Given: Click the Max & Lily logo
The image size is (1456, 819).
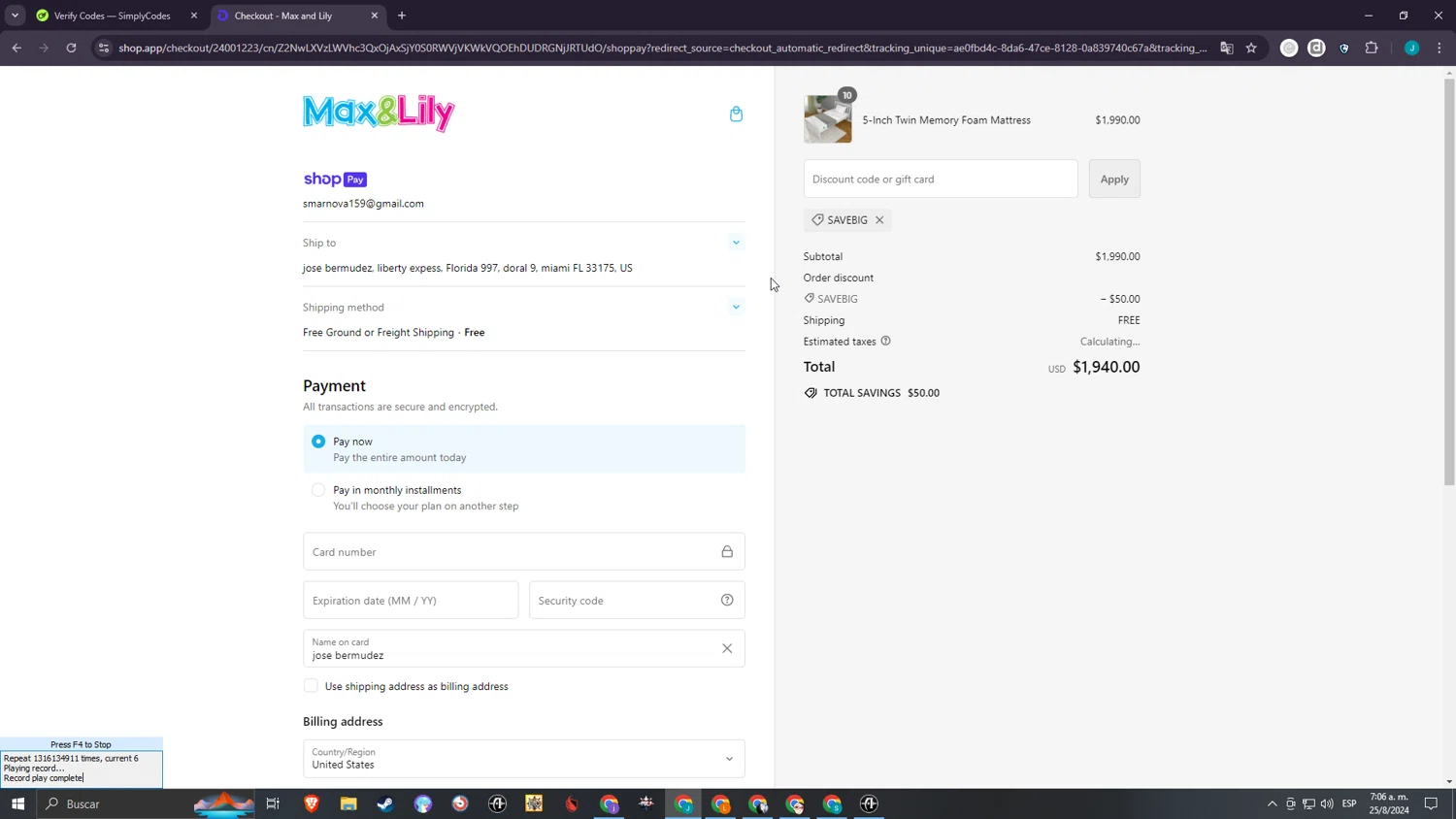Looking at the screenshot, I should coord(379,113).
